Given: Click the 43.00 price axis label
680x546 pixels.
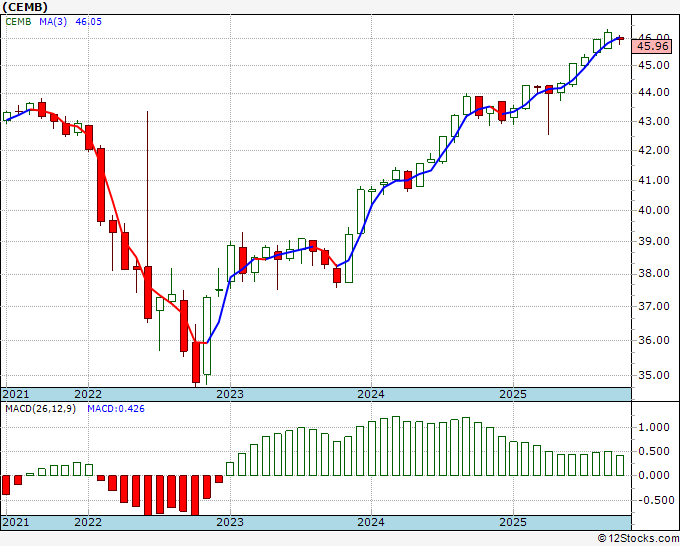Looking at the screenshot, I should (654, 121).
